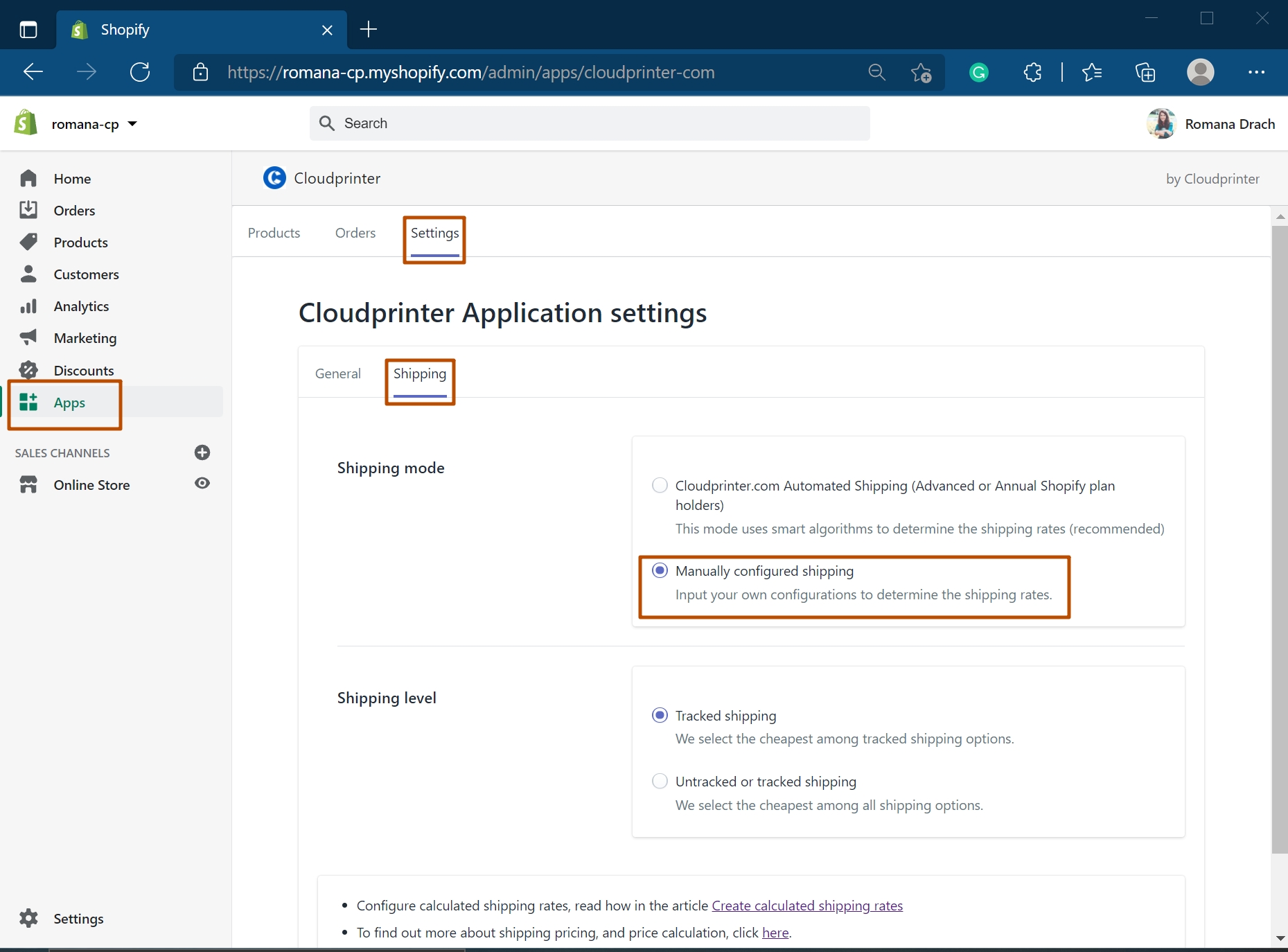Click the Marketing megaphone icon
Screen dimensions: 1288x952
pyautogui.click(x=28, y=337)
